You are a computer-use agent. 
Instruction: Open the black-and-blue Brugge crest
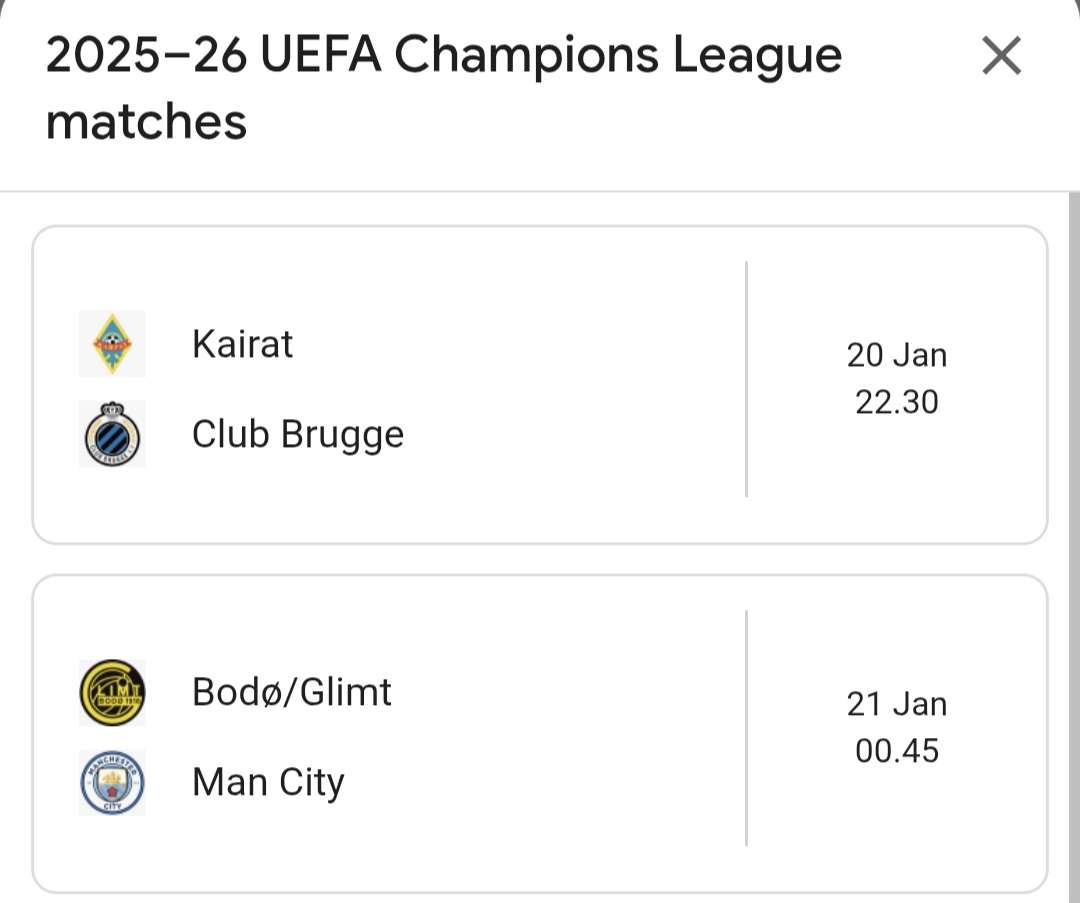(112, 434)
